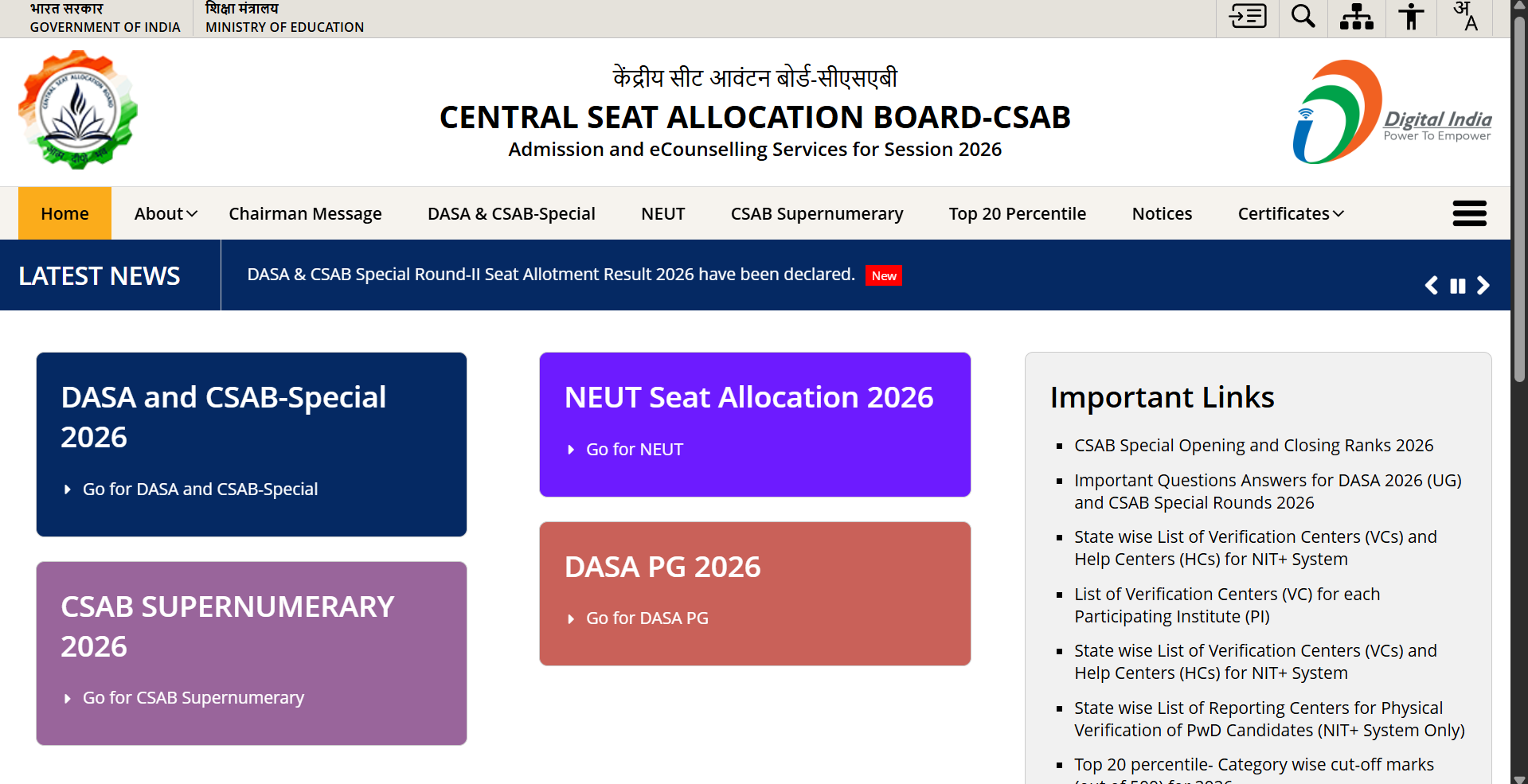The image size is (1528, 784).
Task: Open the Notices menu item
Action: click(x=1162, y=213)
